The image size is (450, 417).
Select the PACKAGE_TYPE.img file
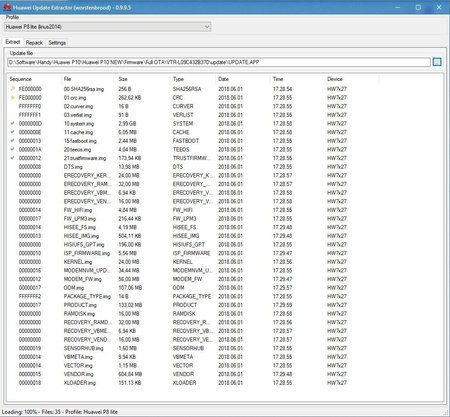coord(87,297)
